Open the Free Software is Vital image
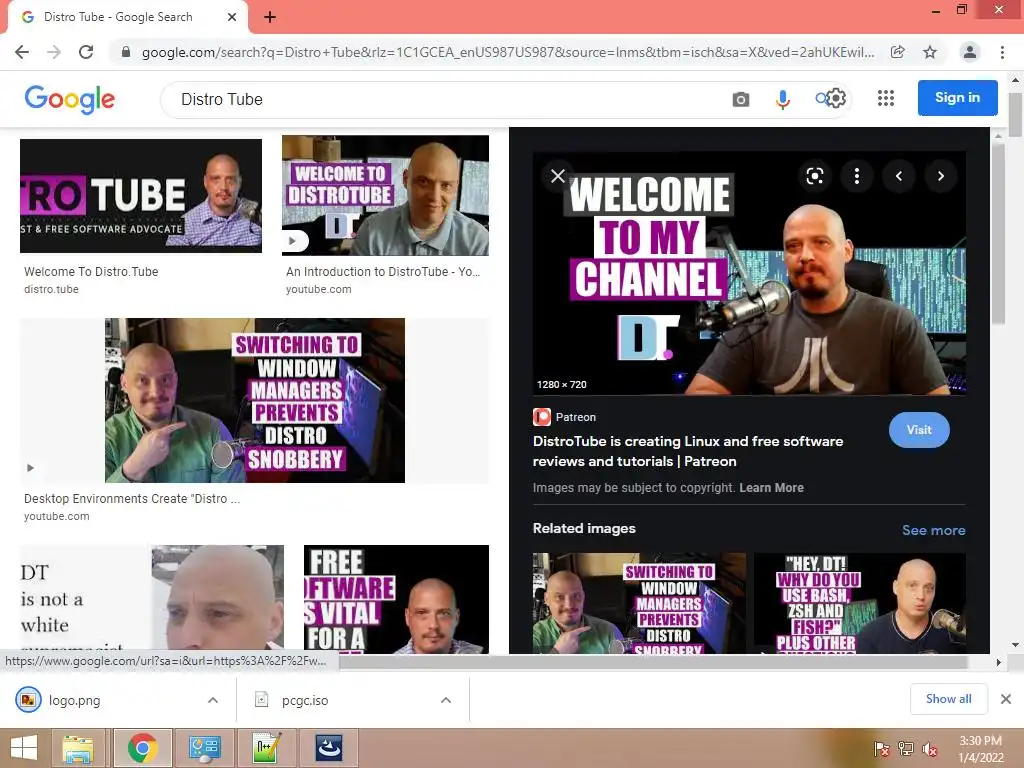This screenshot has width=1024, height=768. [396, 599]
